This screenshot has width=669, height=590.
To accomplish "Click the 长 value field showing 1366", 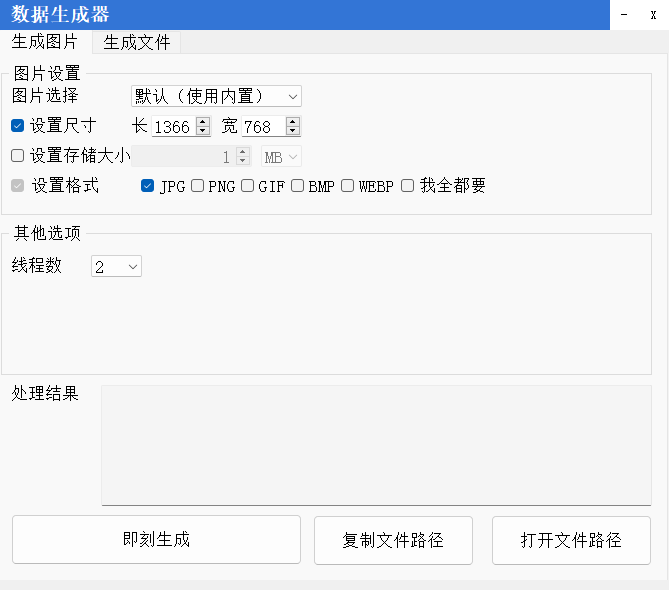I will point(174,127).
